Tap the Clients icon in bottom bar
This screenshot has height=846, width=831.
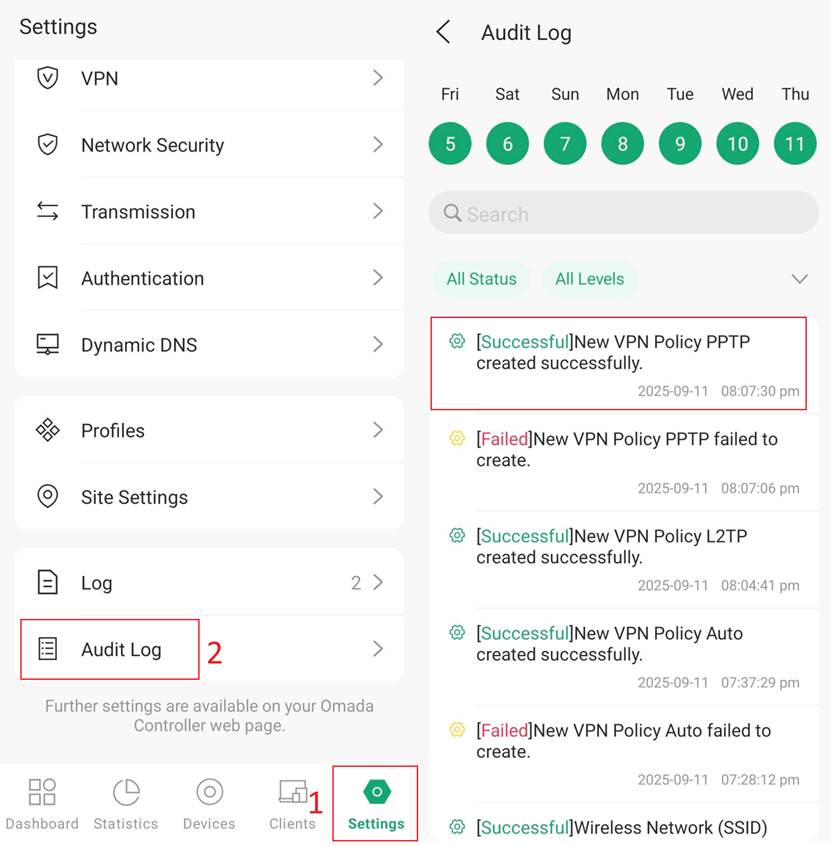(292, 793)
